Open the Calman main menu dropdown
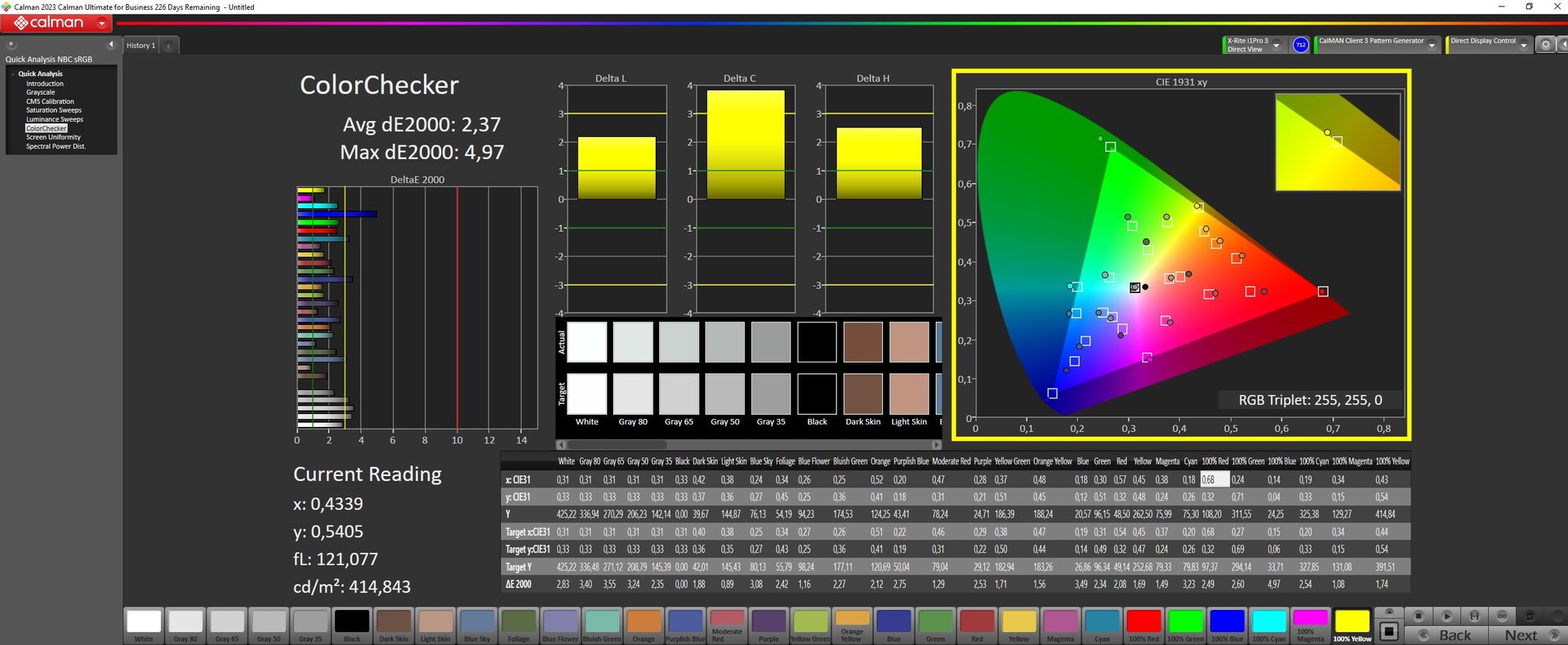The height and width of the screenshot is (645, 1568). click(x=102, y=24)
